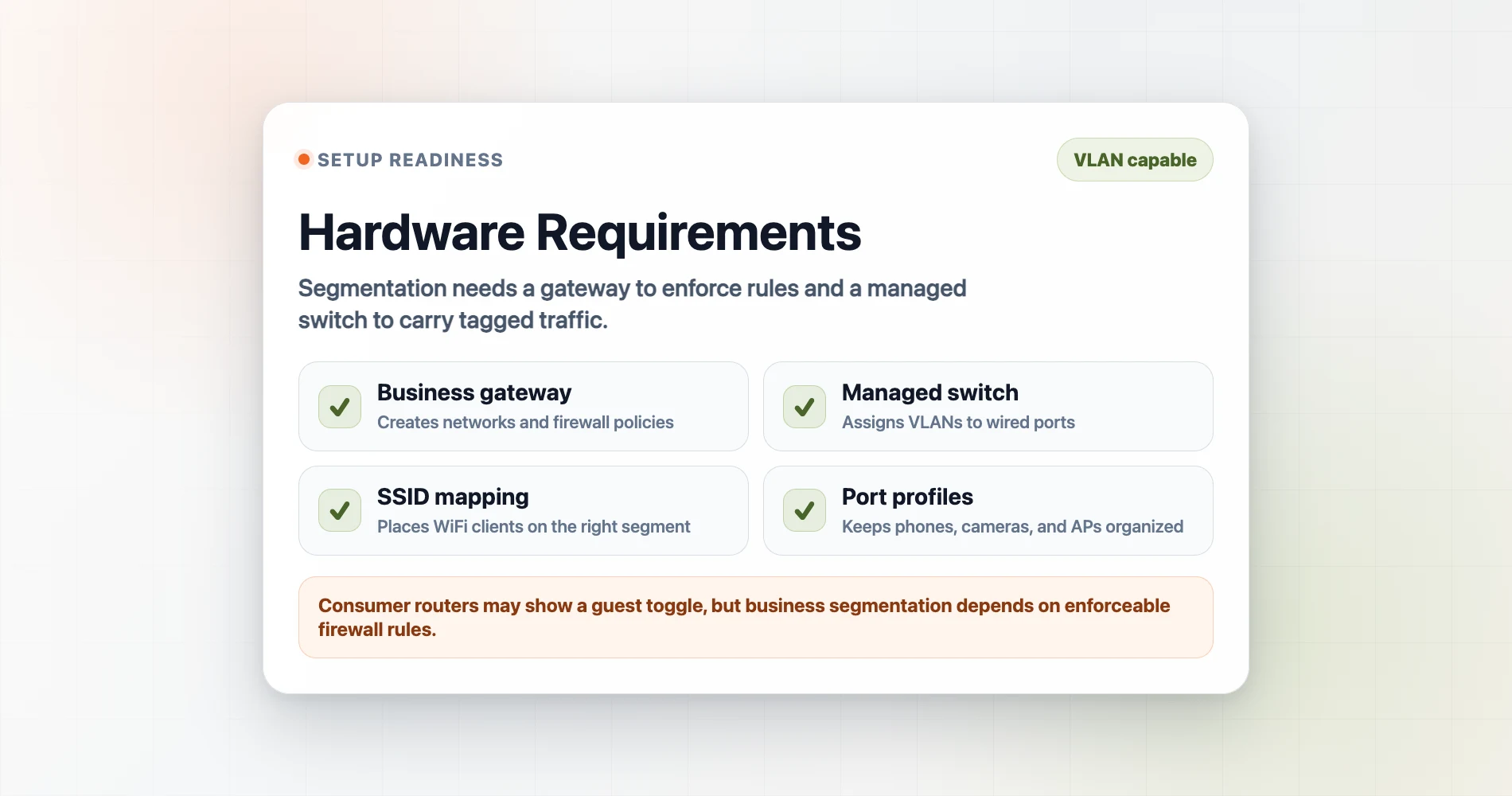Click the consumer routers warning banner
The height and width of the screenshot is (796, 1512).
pyautogui.click(x=756, y=618)
